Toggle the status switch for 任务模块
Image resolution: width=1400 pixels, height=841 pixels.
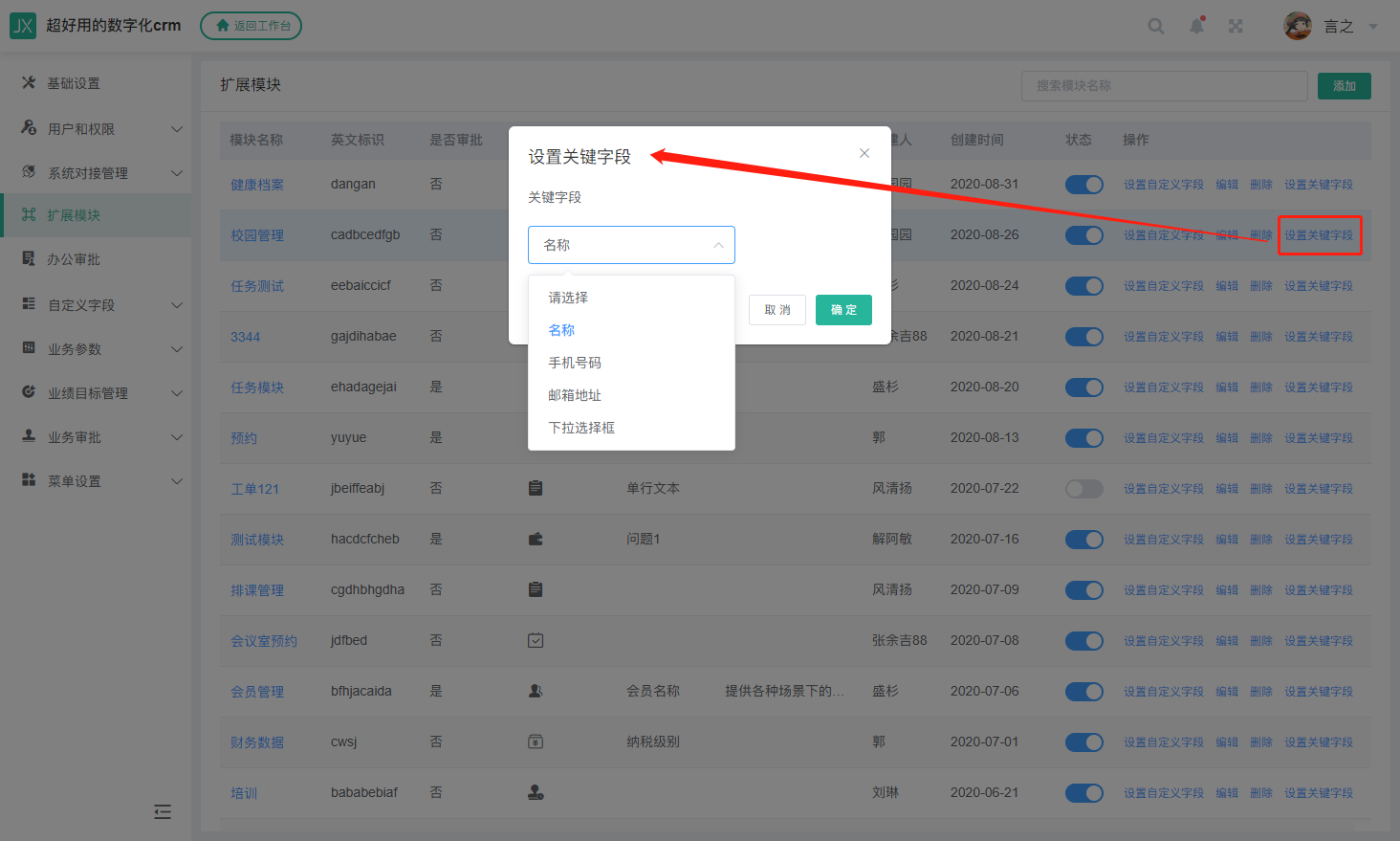pos(1084,387)
